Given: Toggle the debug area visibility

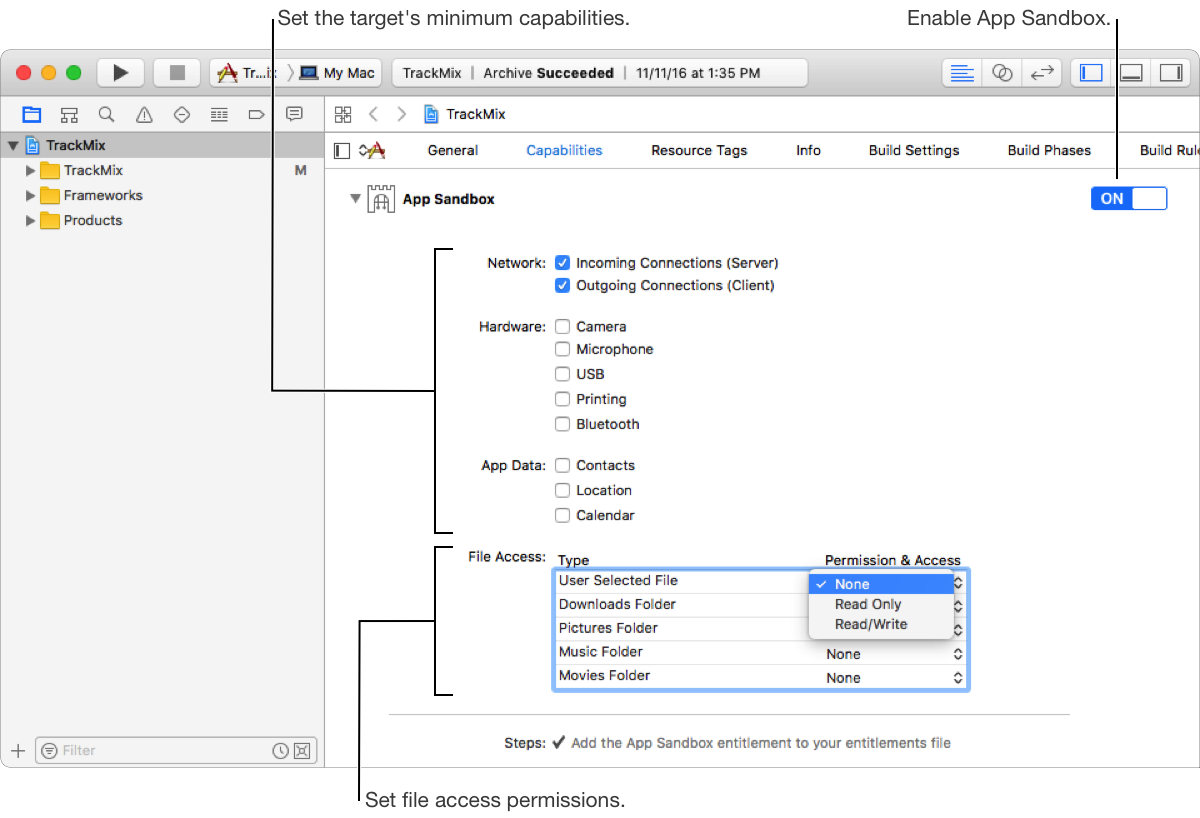Looking at the screenshot, I should pos(1131,73).
